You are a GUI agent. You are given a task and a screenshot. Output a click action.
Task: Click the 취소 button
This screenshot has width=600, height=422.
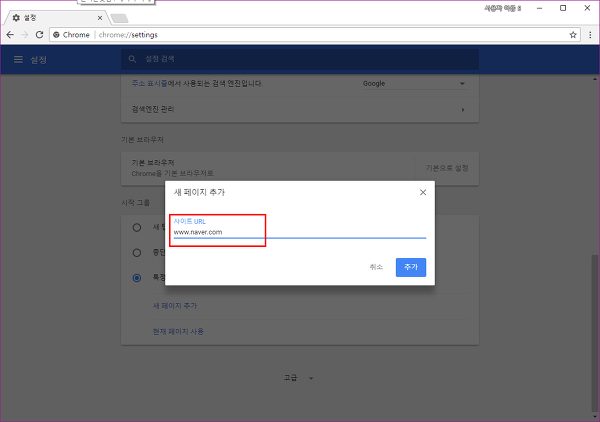pos(376,267)
